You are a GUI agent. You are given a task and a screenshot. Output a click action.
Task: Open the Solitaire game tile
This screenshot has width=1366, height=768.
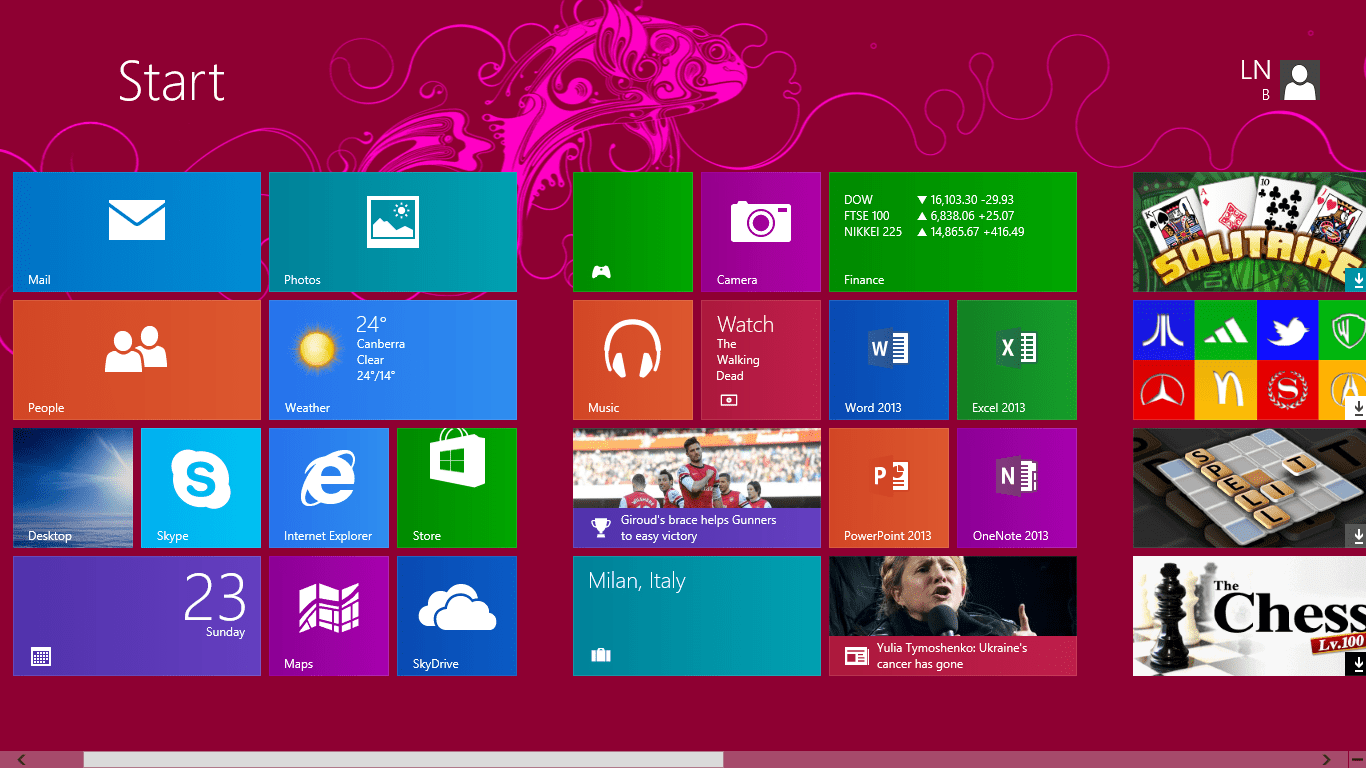1249,232
